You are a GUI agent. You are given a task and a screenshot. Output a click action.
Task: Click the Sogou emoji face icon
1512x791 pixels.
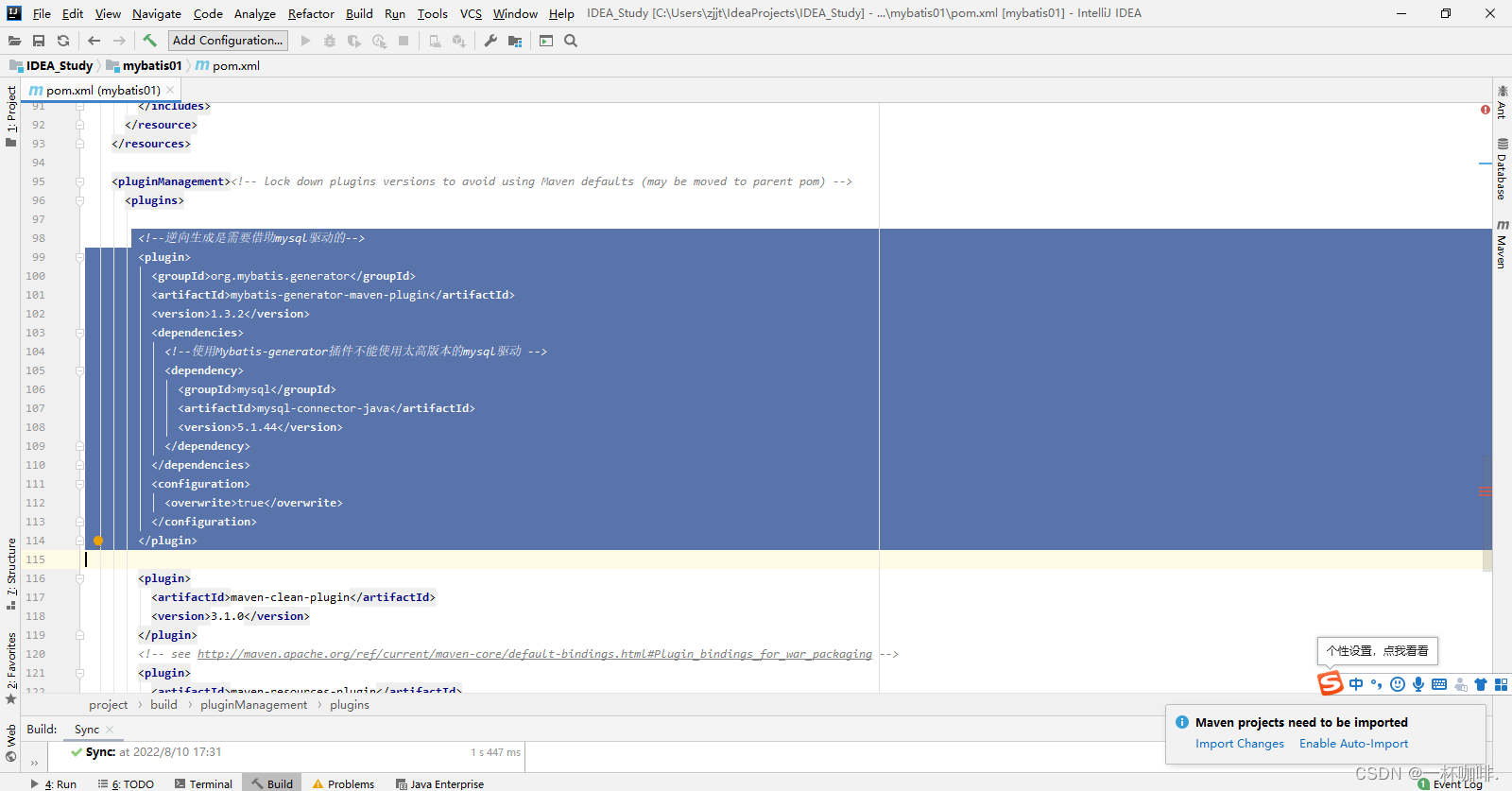click(1398, 684)
